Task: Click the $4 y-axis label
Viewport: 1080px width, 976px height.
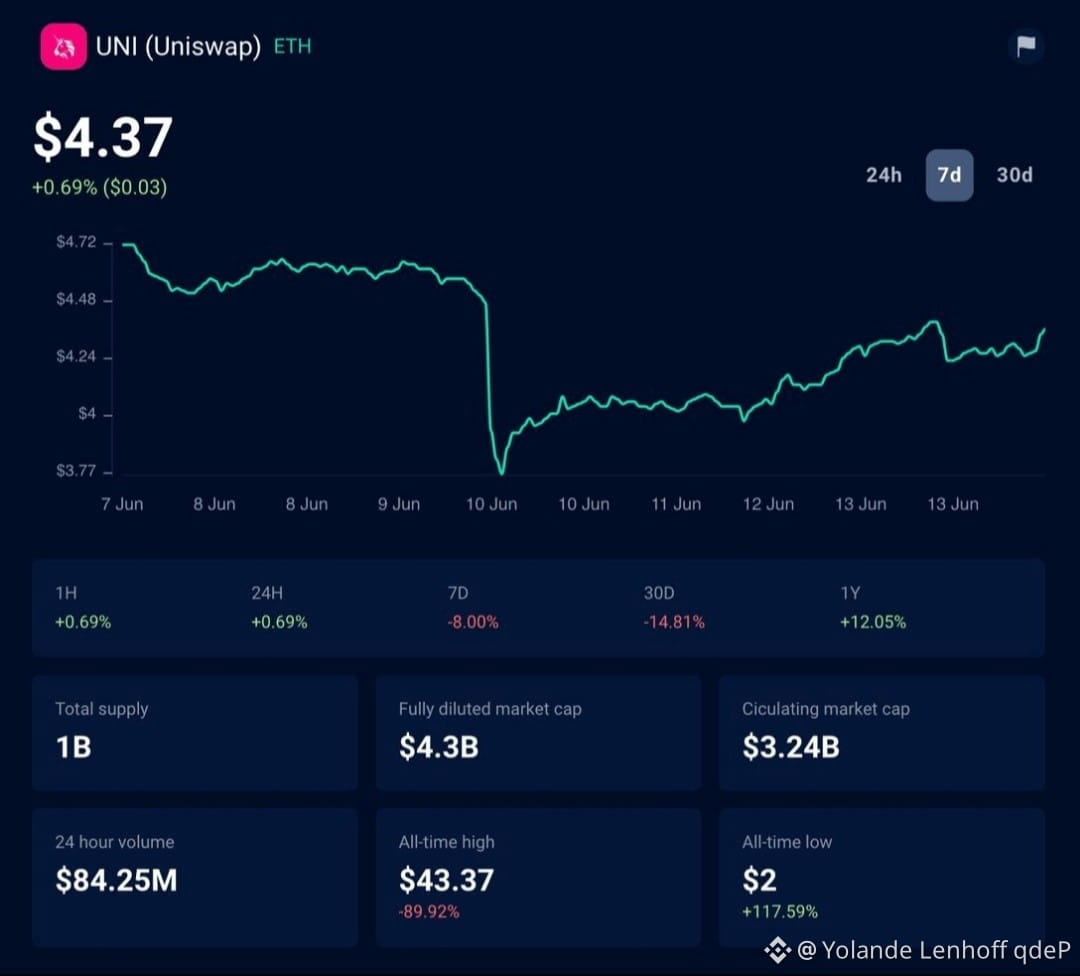Action: click(x=87, y=413)
